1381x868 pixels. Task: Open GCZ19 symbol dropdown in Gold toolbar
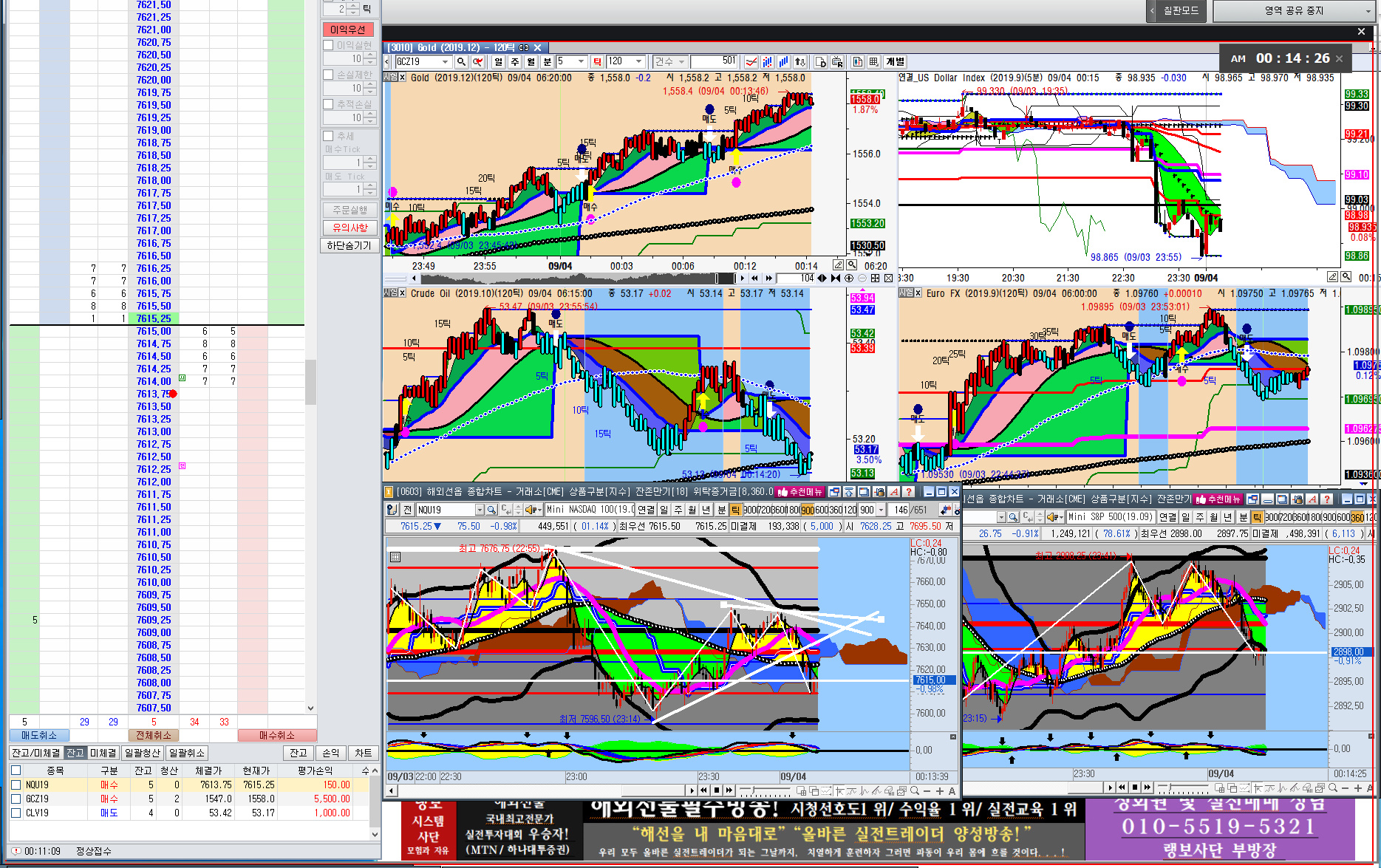pyautogui.click(x=445, y=61)
